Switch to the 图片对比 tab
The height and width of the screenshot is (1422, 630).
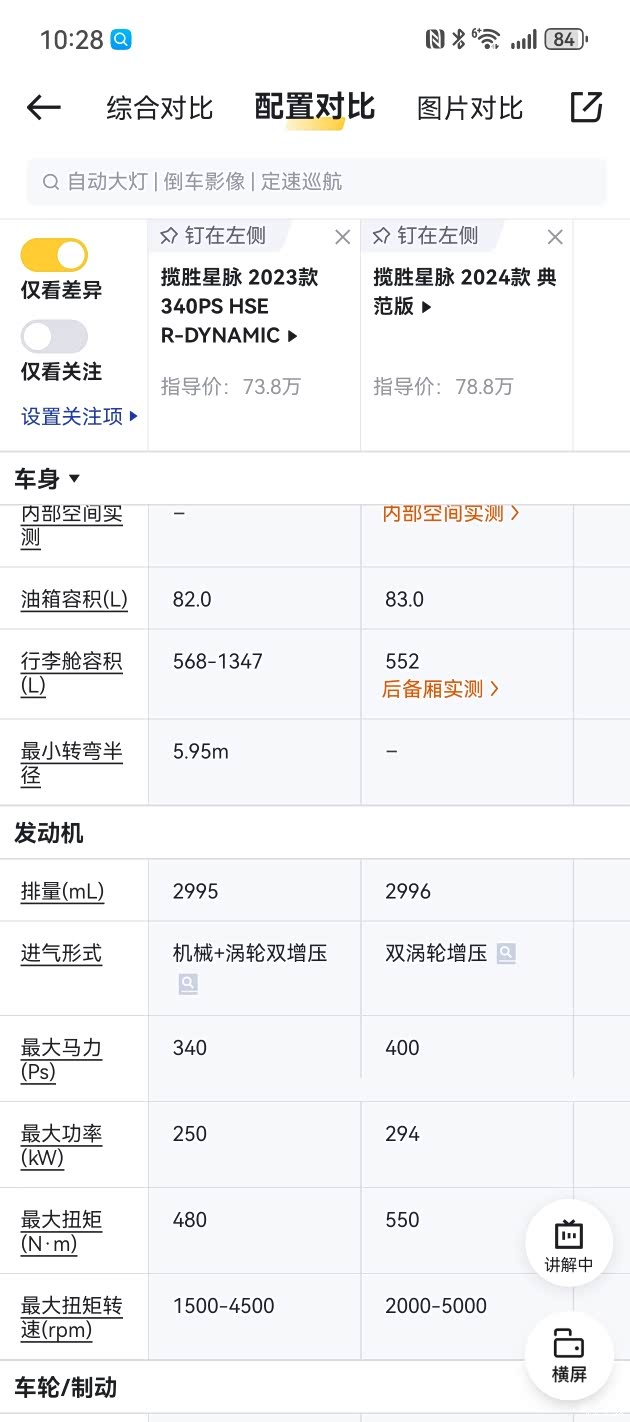(470, 108)
